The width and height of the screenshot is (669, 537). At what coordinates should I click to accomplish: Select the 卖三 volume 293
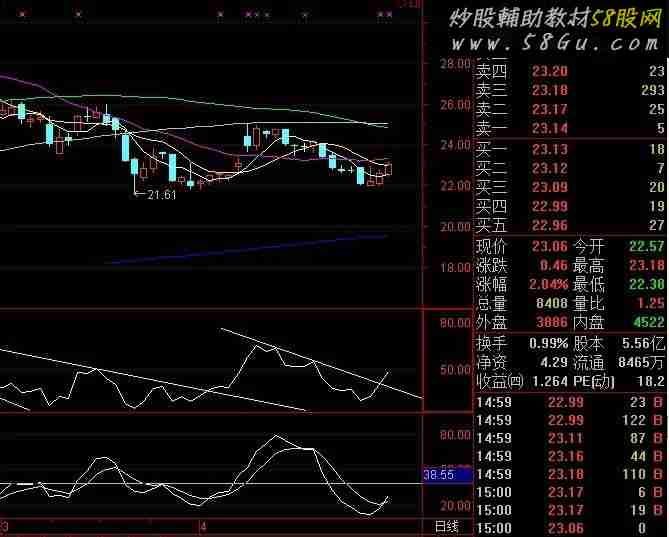point(653,90)
